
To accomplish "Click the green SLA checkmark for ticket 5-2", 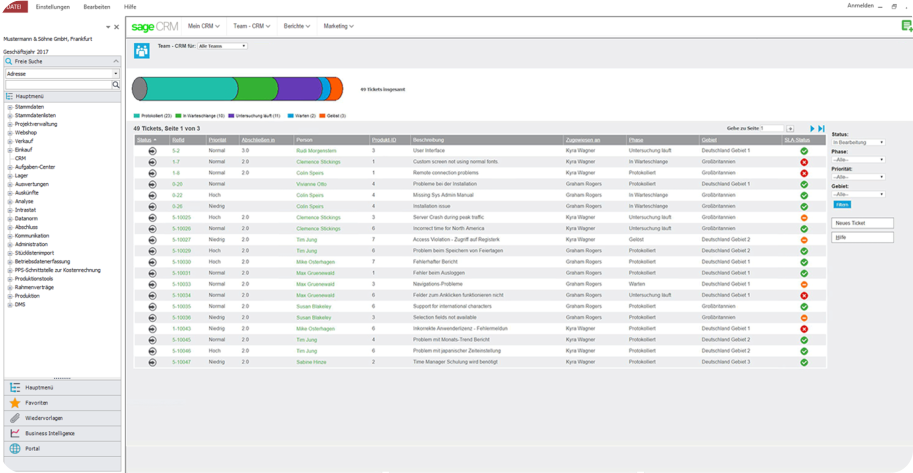I will coord(804,151).
